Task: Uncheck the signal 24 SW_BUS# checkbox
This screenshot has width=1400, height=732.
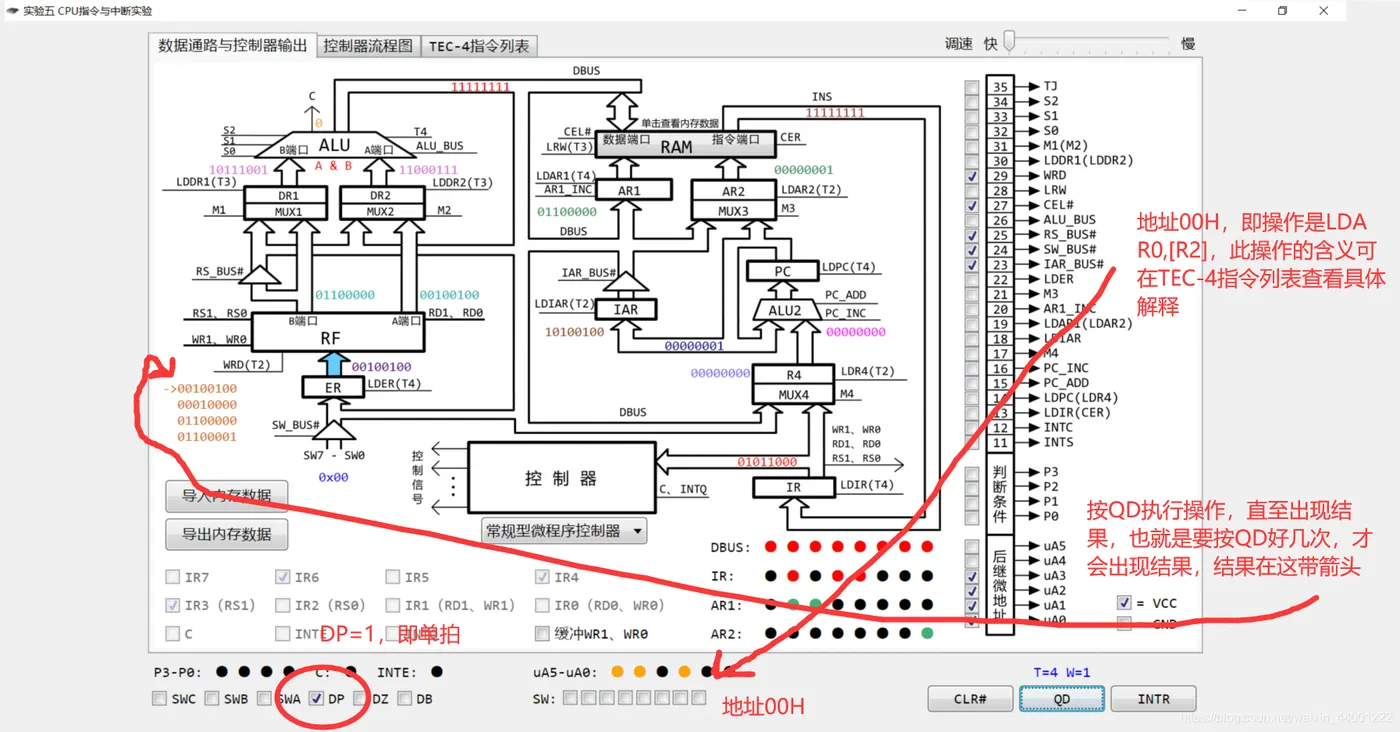Action: 972,250
